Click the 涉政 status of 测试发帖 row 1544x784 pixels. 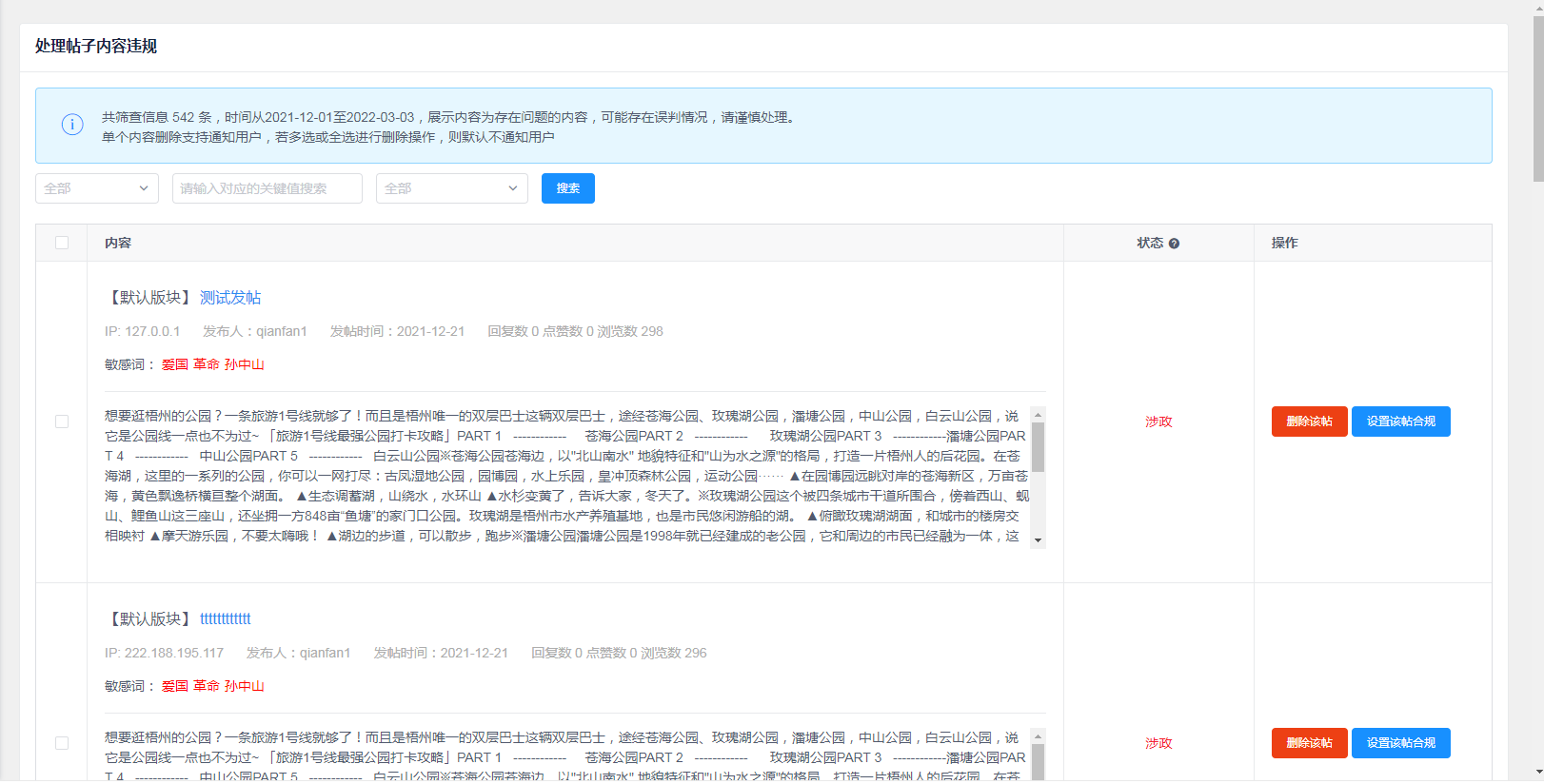click(1158, 421)
